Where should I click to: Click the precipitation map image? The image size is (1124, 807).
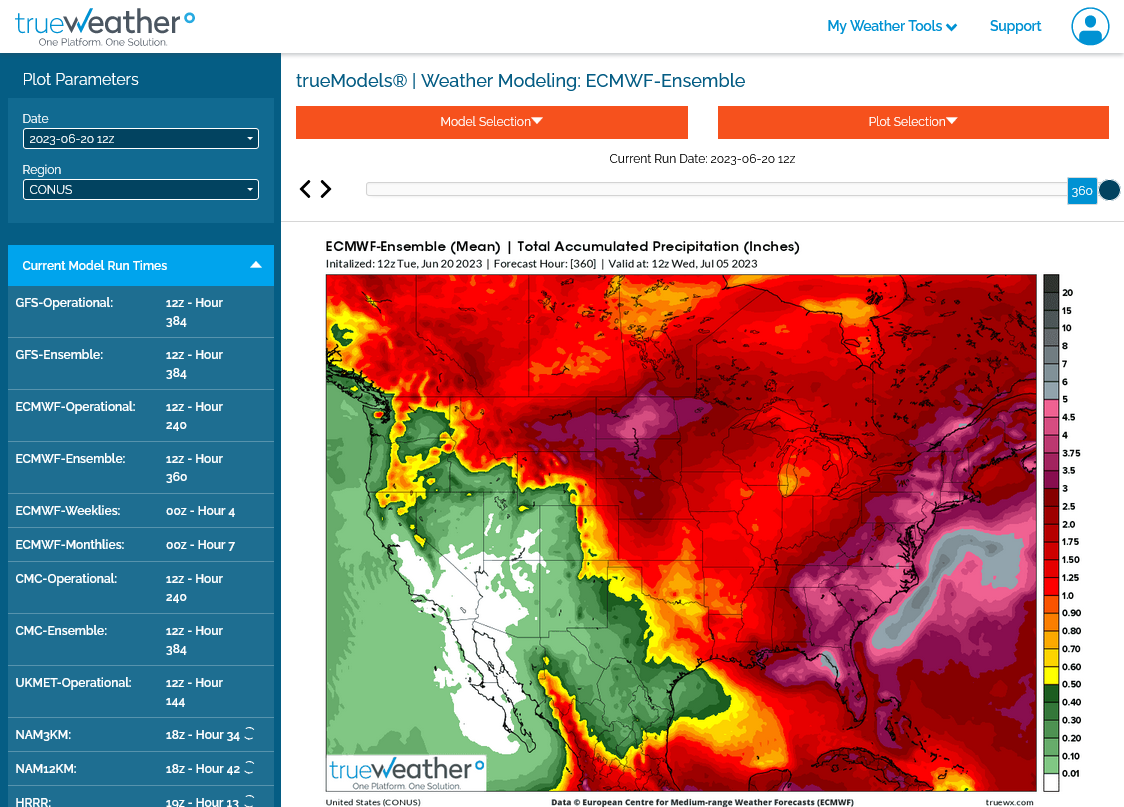tap(681, 533)
